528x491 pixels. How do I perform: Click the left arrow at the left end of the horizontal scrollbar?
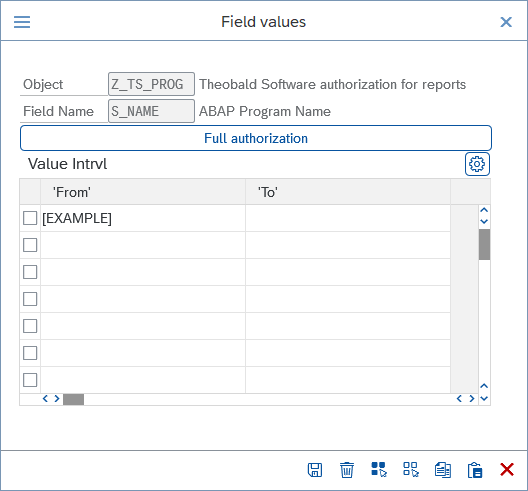[45, 399]
